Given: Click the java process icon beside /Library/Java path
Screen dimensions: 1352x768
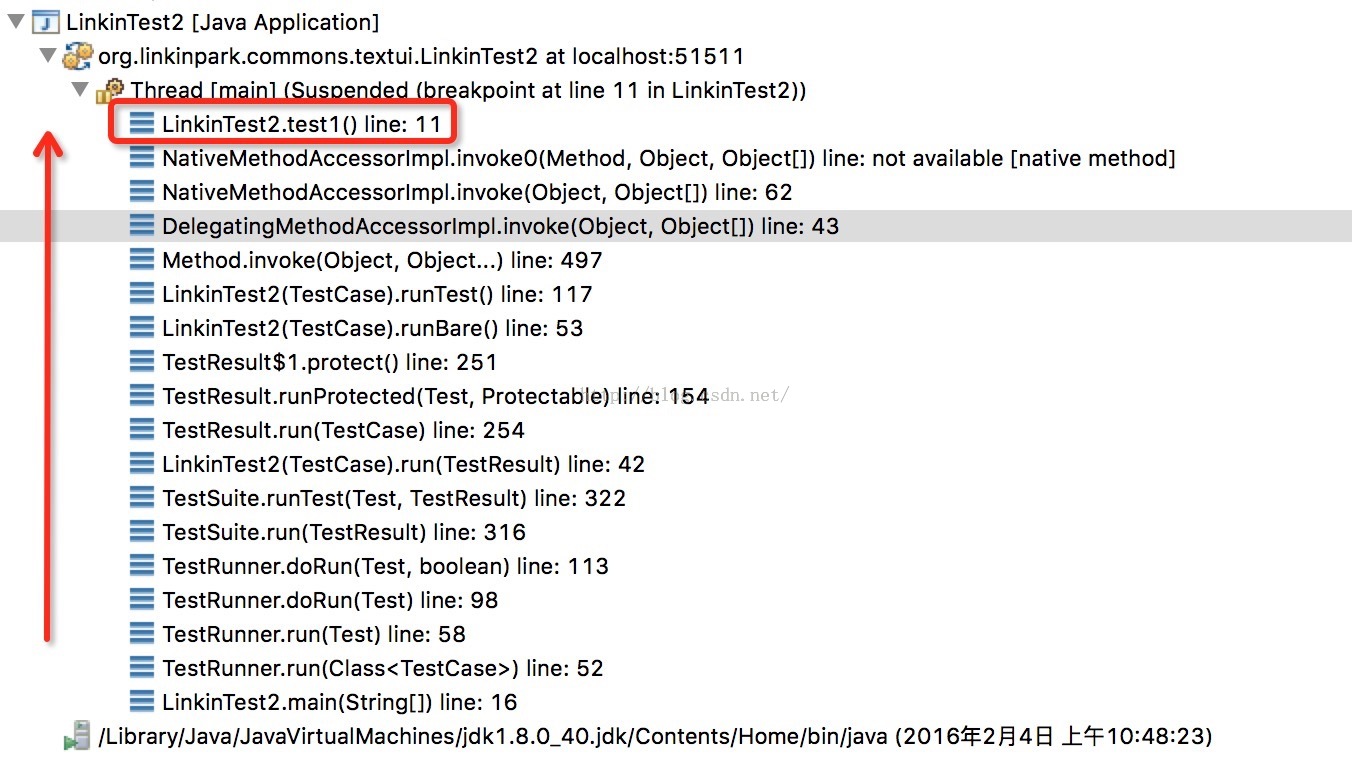Looking at the screenshot, I should coord(77,738).
